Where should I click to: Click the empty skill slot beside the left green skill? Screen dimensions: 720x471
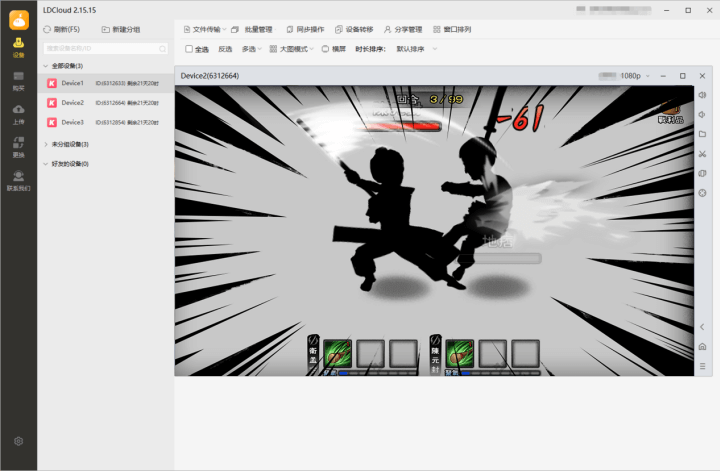coord(371,353)
